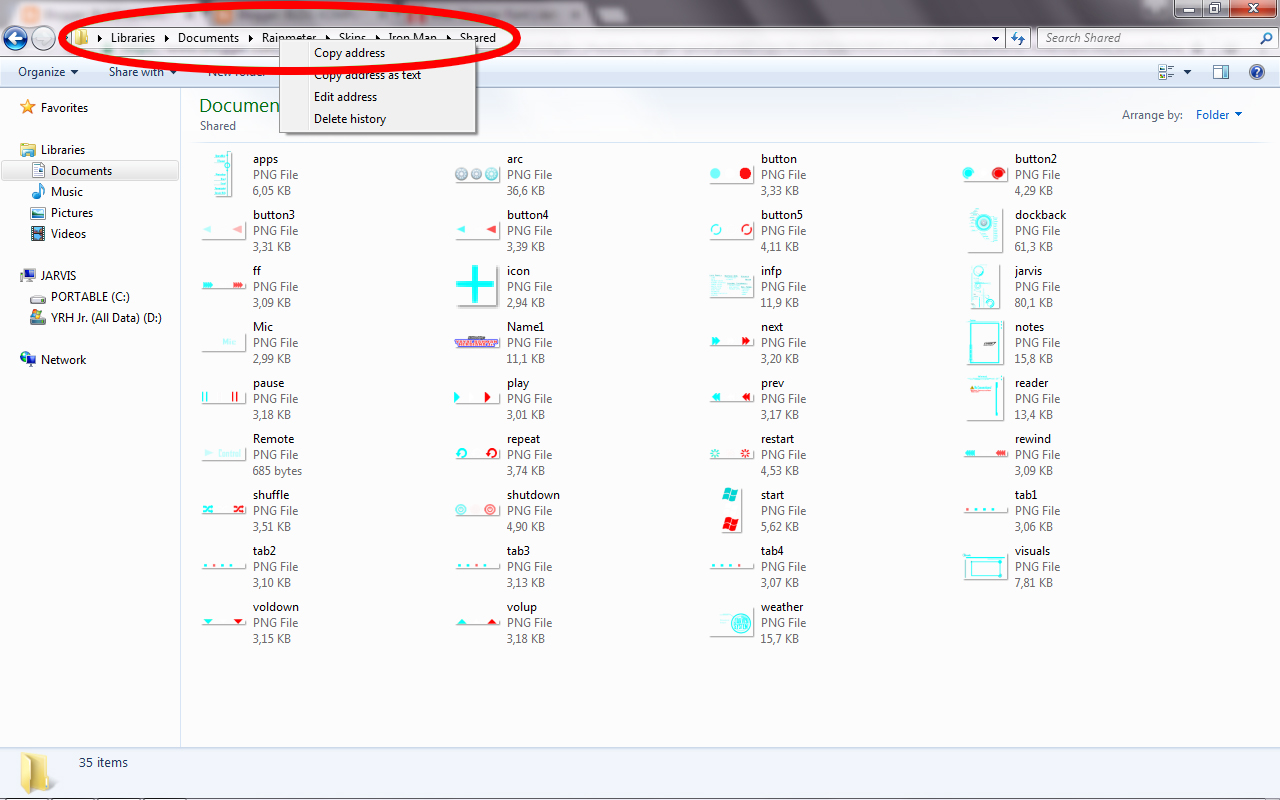Screen dimensions: 1280x800
Task: Open YRH Jr. (All Data) (D:) drive
Action: 106,318
